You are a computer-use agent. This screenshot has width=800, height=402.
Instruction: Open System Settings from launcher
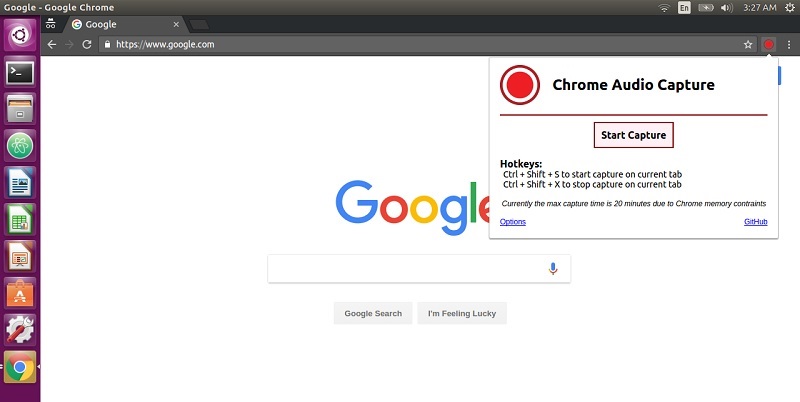pyautogui.click(x=20, y=330)
